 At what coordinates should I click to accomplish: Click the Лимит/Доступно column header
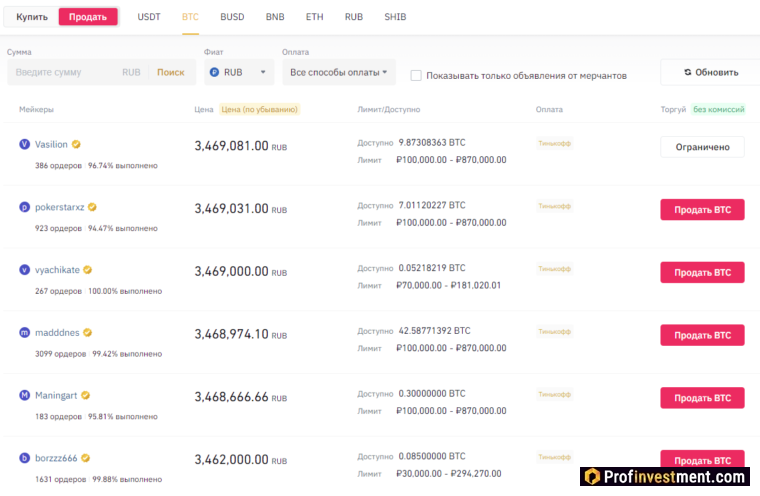(x=388, y=110)
